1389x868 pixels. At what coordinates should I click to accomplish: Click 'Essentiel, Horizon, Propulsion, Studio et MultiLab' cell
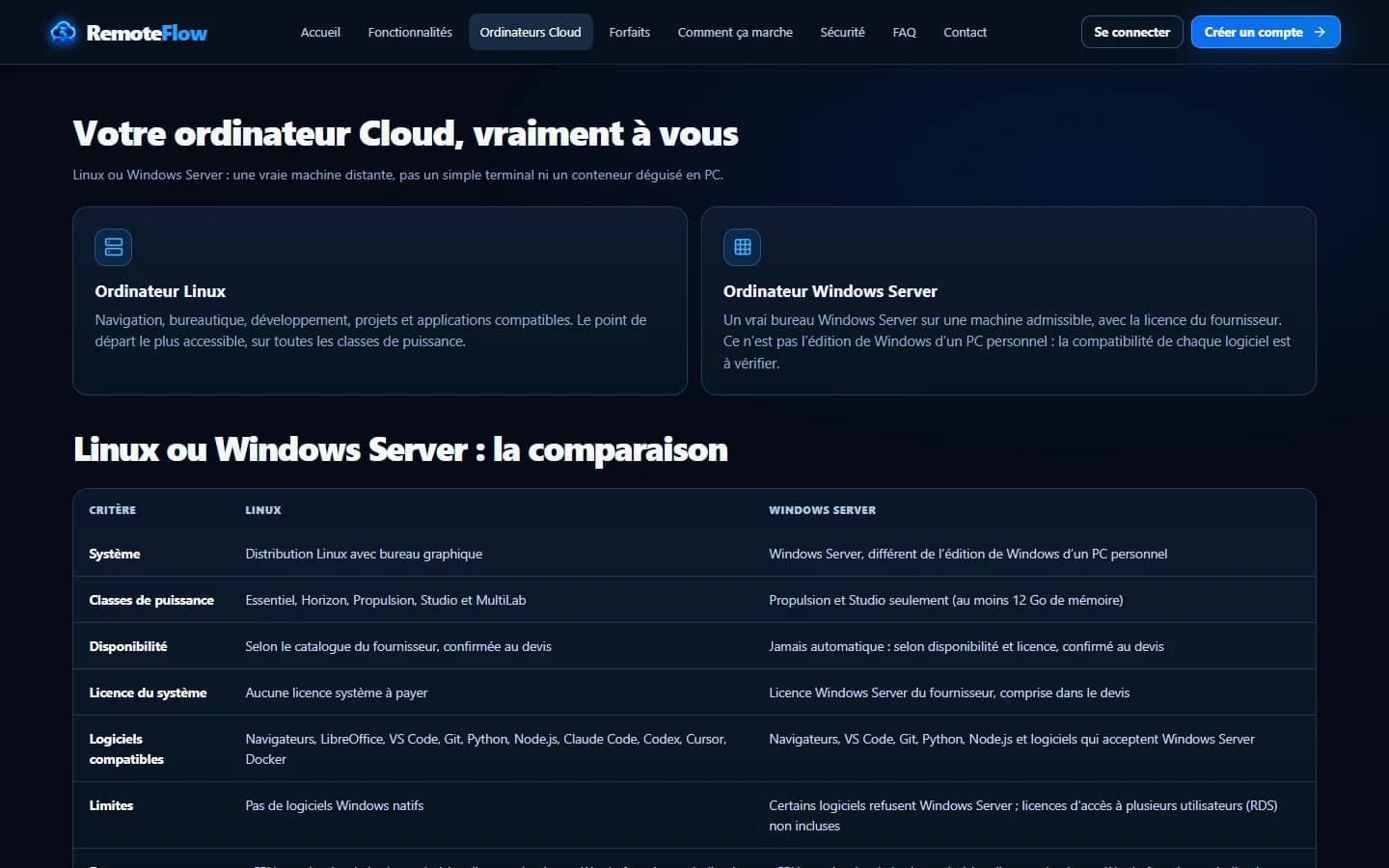tap(386, 600)
